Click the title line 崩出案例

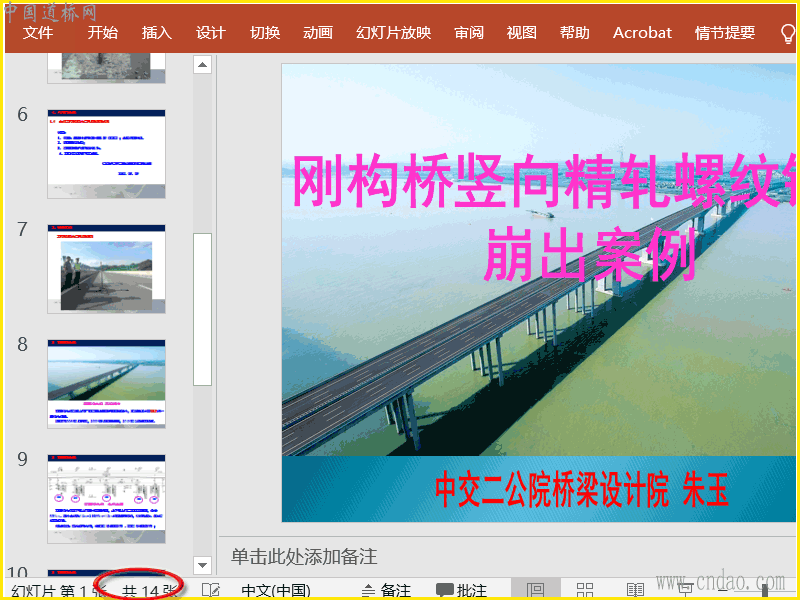coord(591,254)
